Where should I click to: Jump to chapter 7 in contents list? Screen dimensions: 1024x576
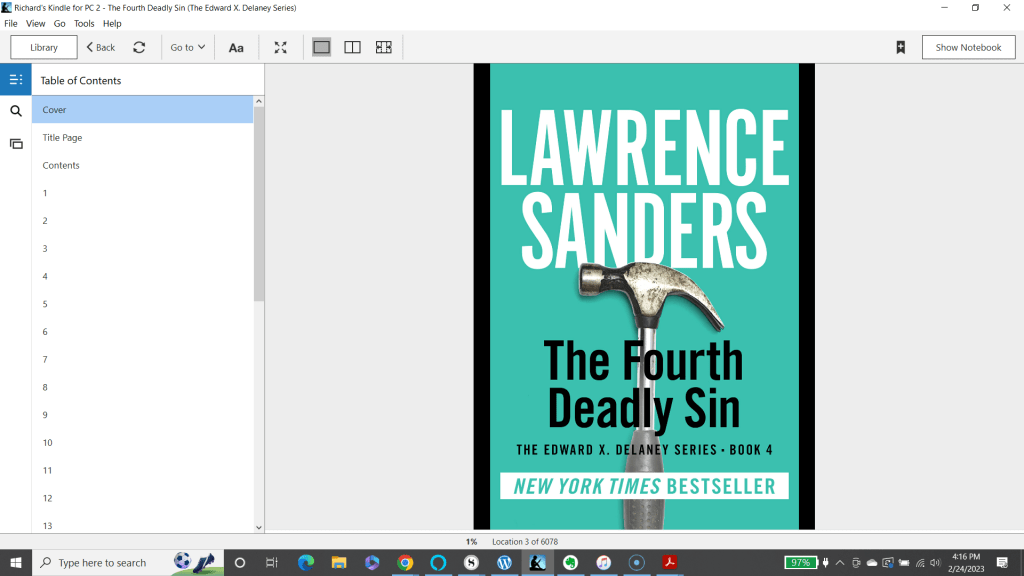[45, 359]
